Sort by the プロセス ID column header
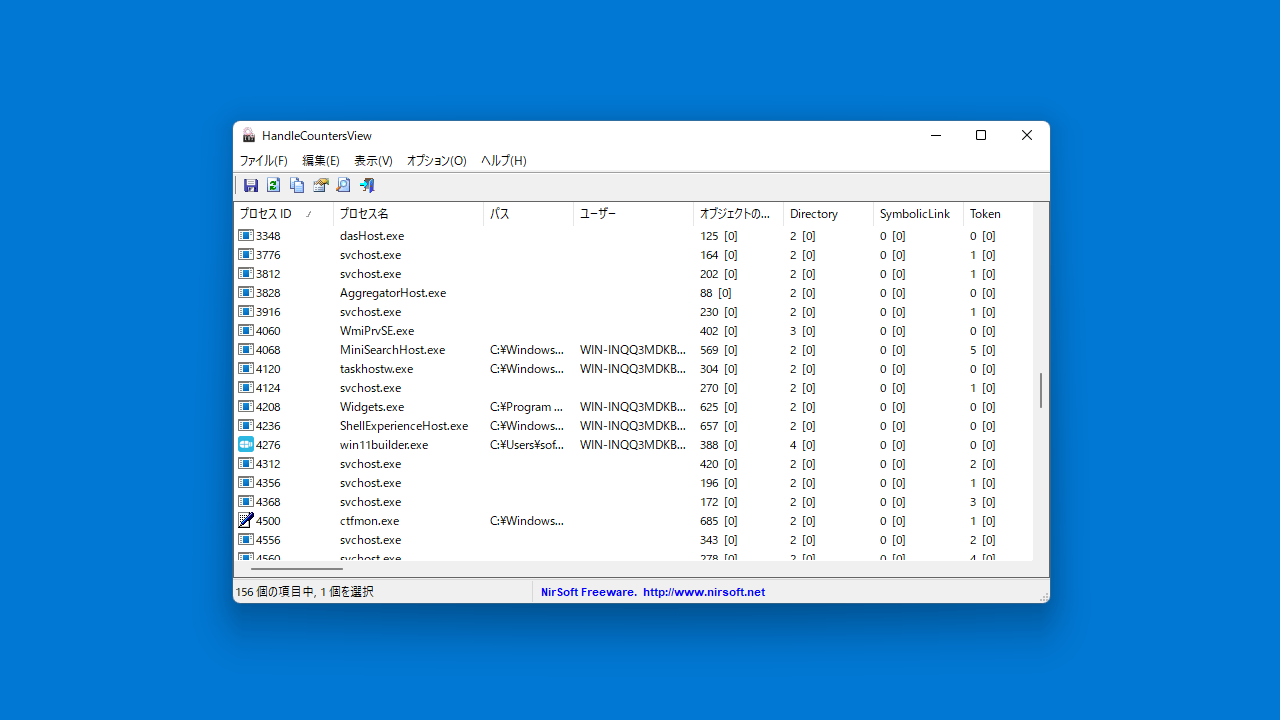 (x=284, y=214)
